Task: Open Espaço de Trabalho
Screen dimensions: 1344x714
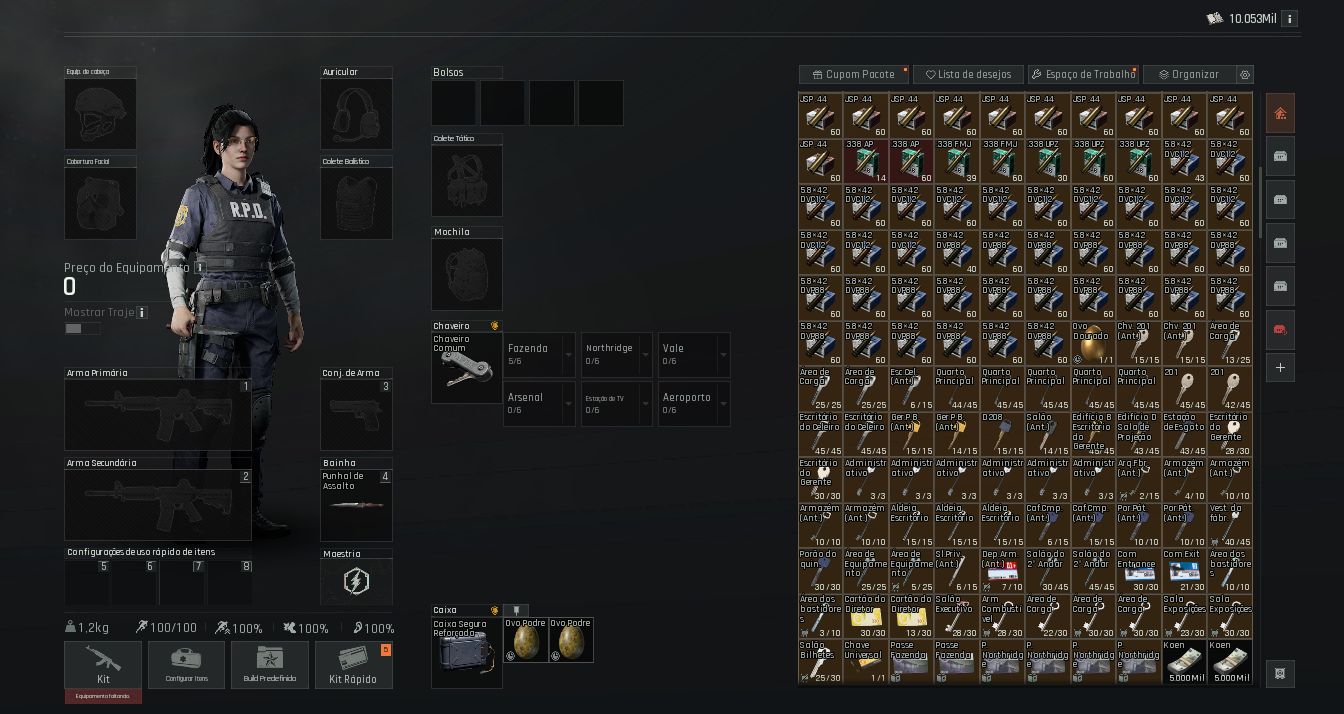Action: coord(1084,75)
